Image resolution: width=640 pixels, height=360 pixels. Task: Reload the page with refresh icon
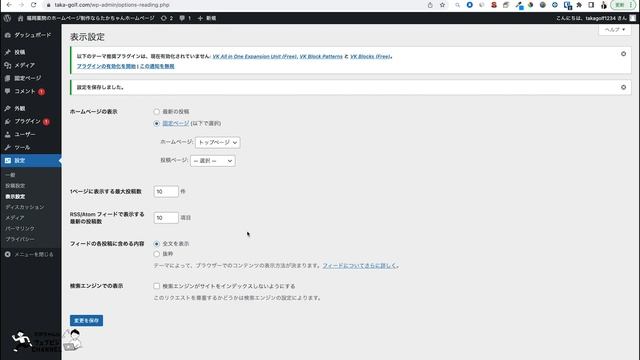click(x=34, y=5)
